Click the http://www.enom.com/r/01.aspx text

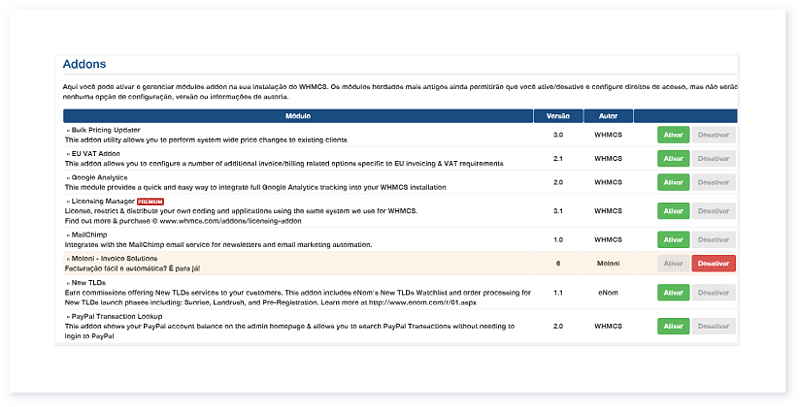[x=423, y=302]
